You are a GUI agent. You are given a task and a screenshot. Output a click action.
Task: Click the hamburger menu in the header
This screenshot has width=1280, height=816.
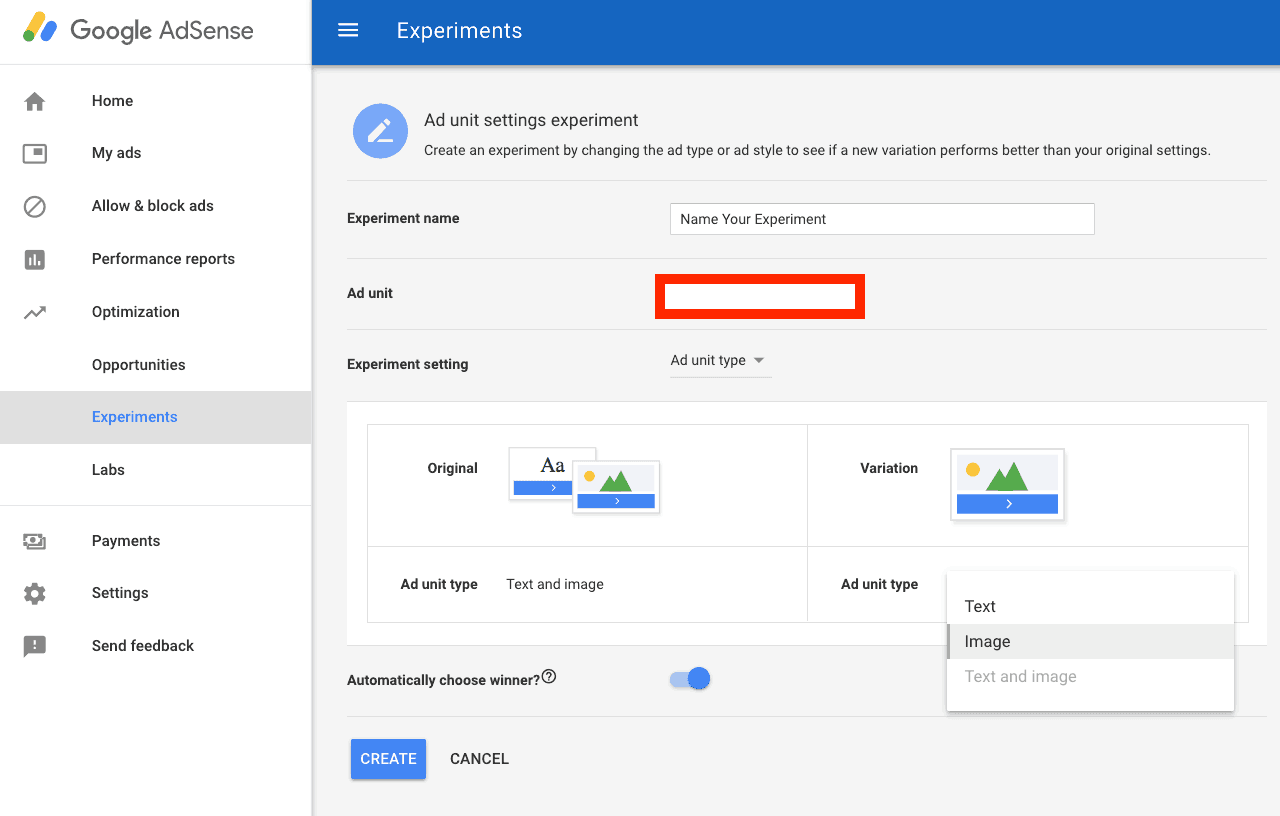click(x=347, y=30)
